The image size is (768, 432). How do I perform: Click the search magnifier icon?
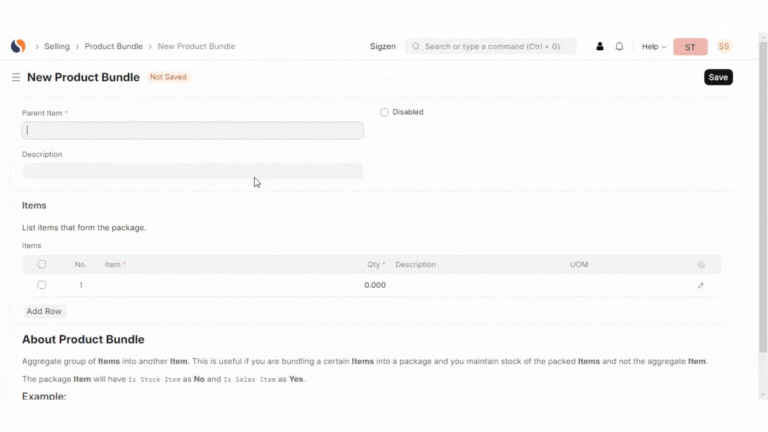coord(415,47)
